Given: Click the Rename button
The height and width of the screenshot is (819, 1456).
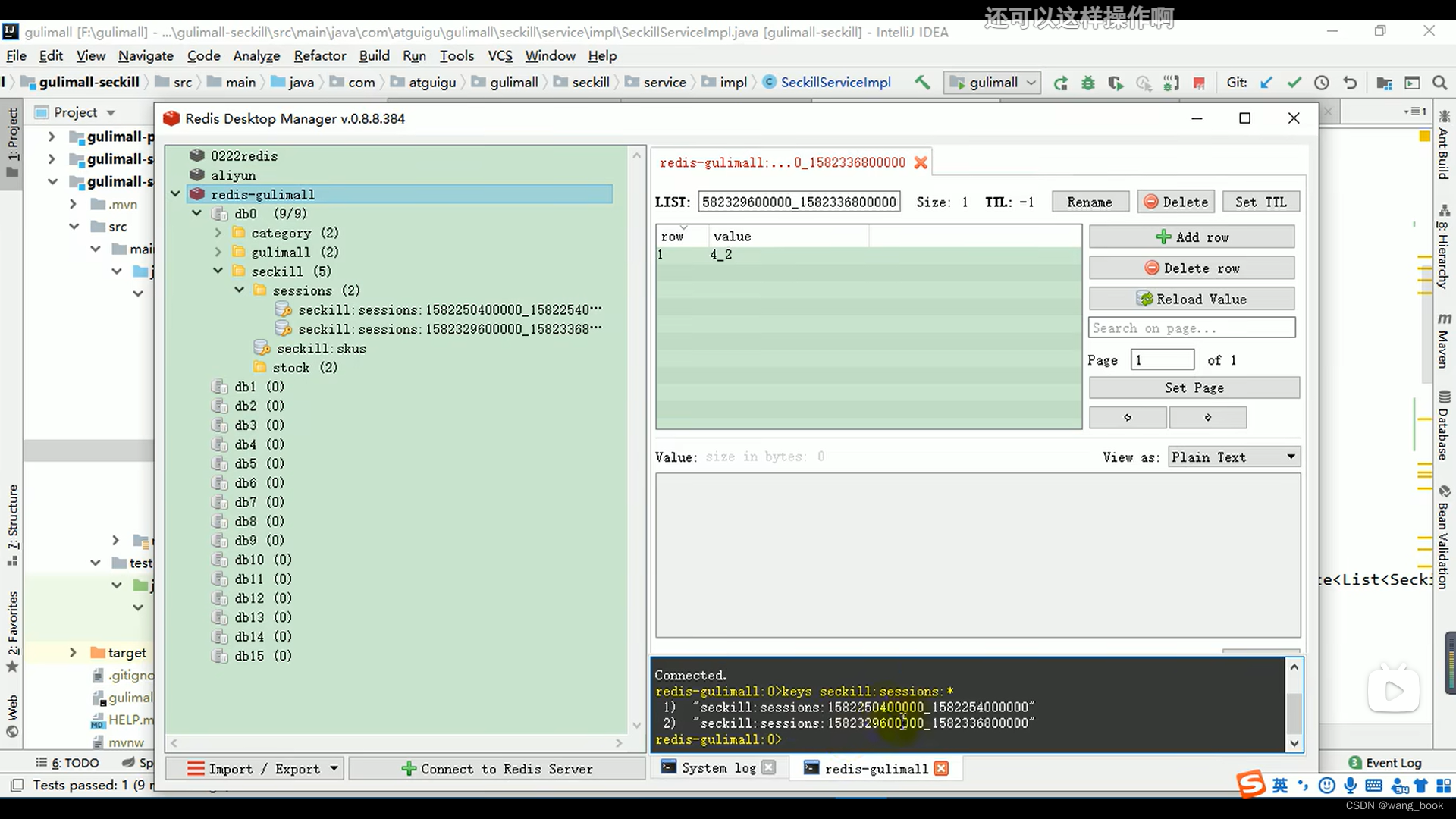Looking at the screenshot, I should coord(1090,202).
